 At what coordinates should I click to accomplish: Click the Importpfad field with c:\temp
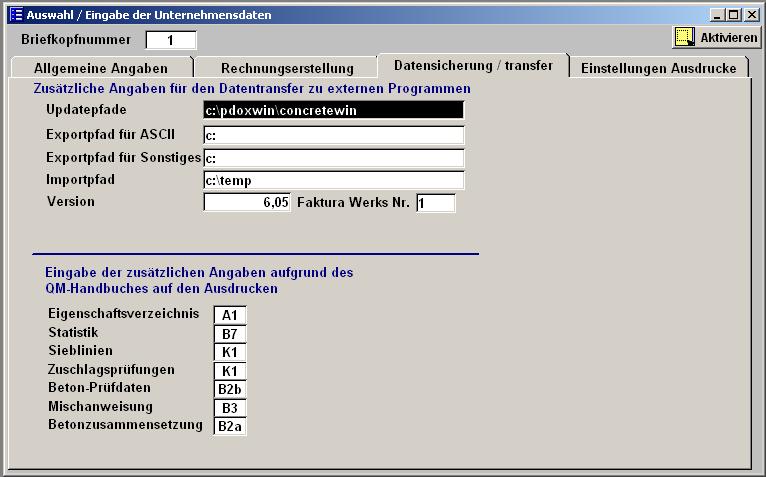pyautogui.click(x=333, y=180)
